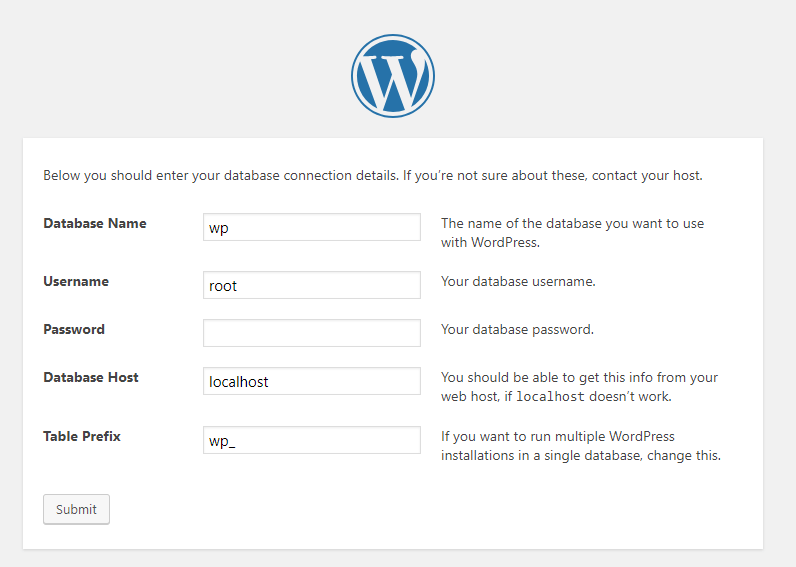Click the web host info hint beginning 'You should'
Image resolution: width=796 pixels, height=567 pixels.
point(579,387)
